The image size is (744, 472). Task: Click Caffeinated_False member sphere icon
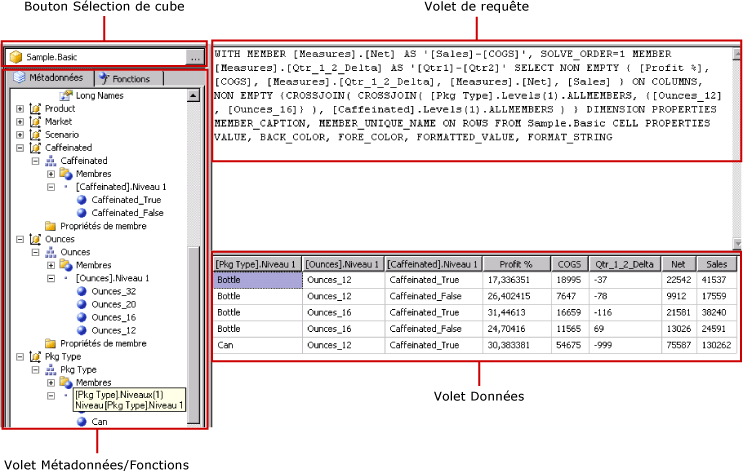[x=82, y=213]
